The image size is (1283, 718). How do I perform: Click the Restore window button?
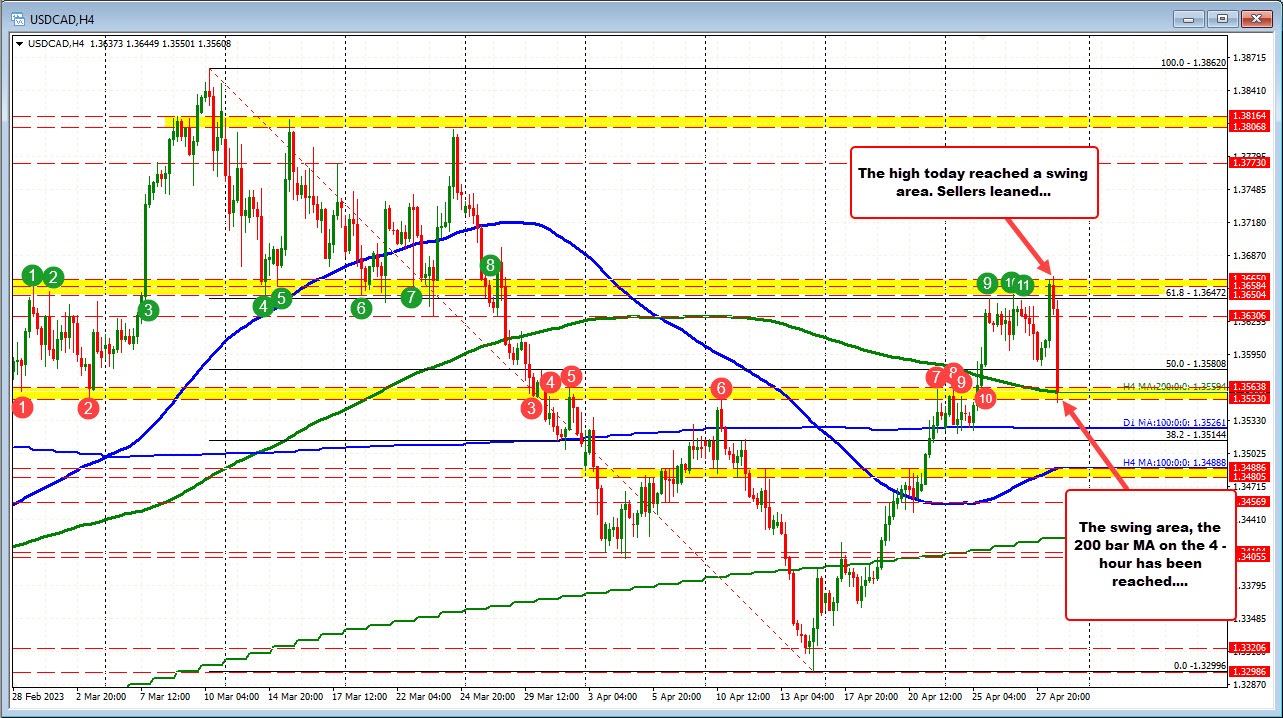pos(1221,18)
